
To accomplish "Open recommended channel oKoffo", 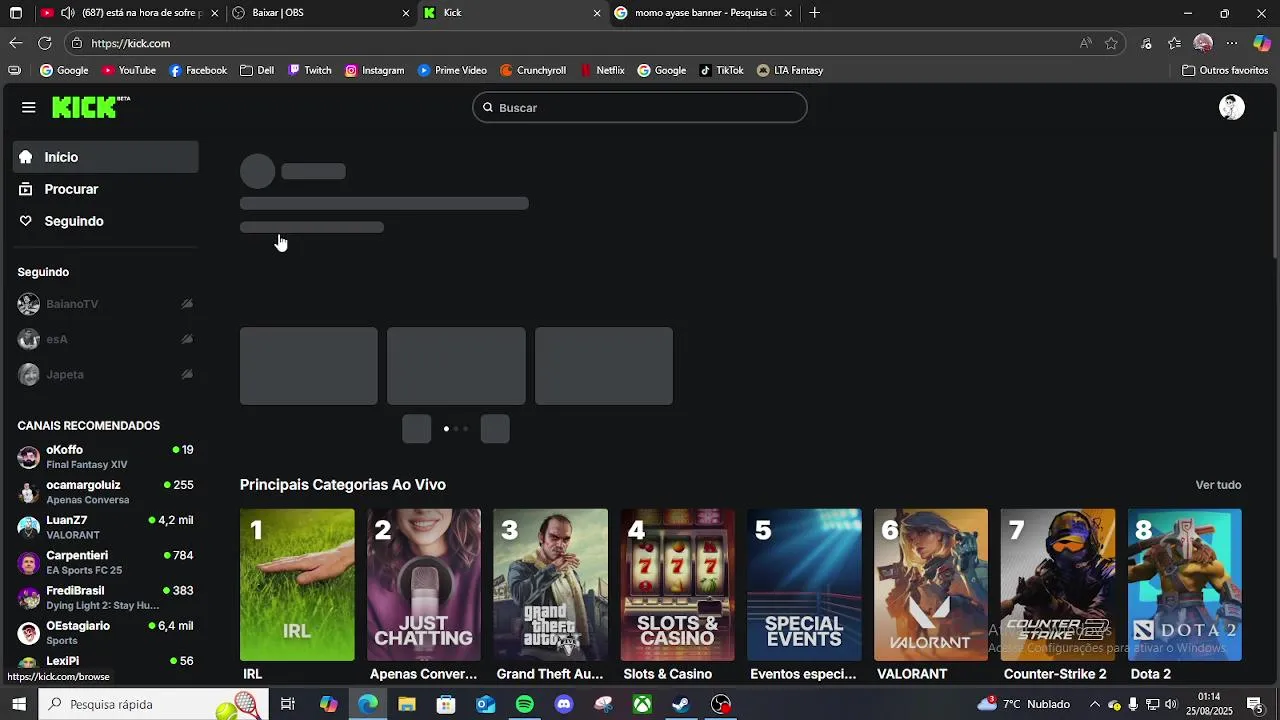I will click(x=106, y=457).
